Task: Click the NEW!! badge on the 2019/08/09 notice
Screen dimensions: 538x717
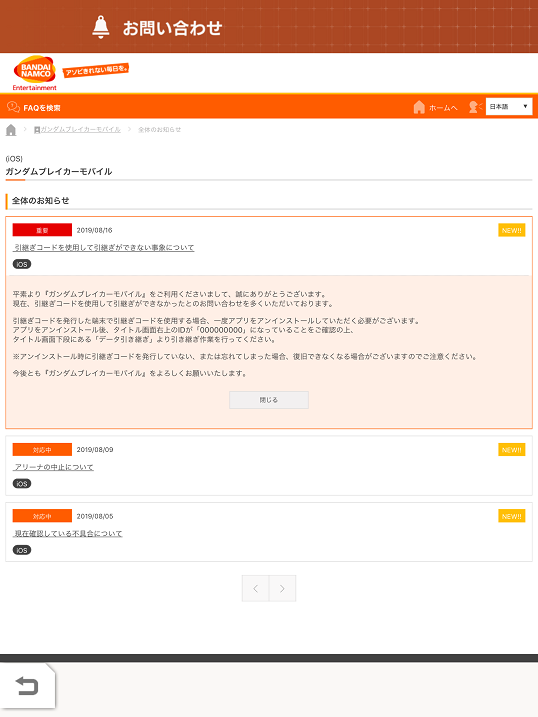Action: point(511,450)
